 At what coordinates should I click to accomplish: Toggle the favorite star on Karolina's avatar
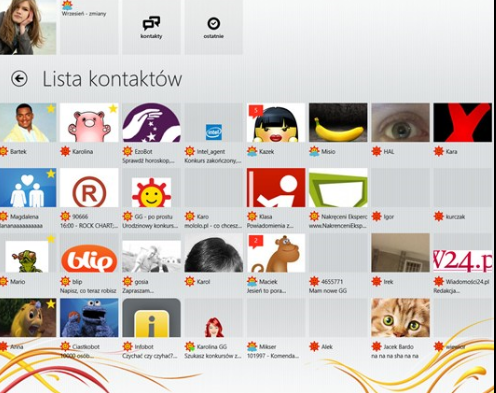[x=113, y=108]
